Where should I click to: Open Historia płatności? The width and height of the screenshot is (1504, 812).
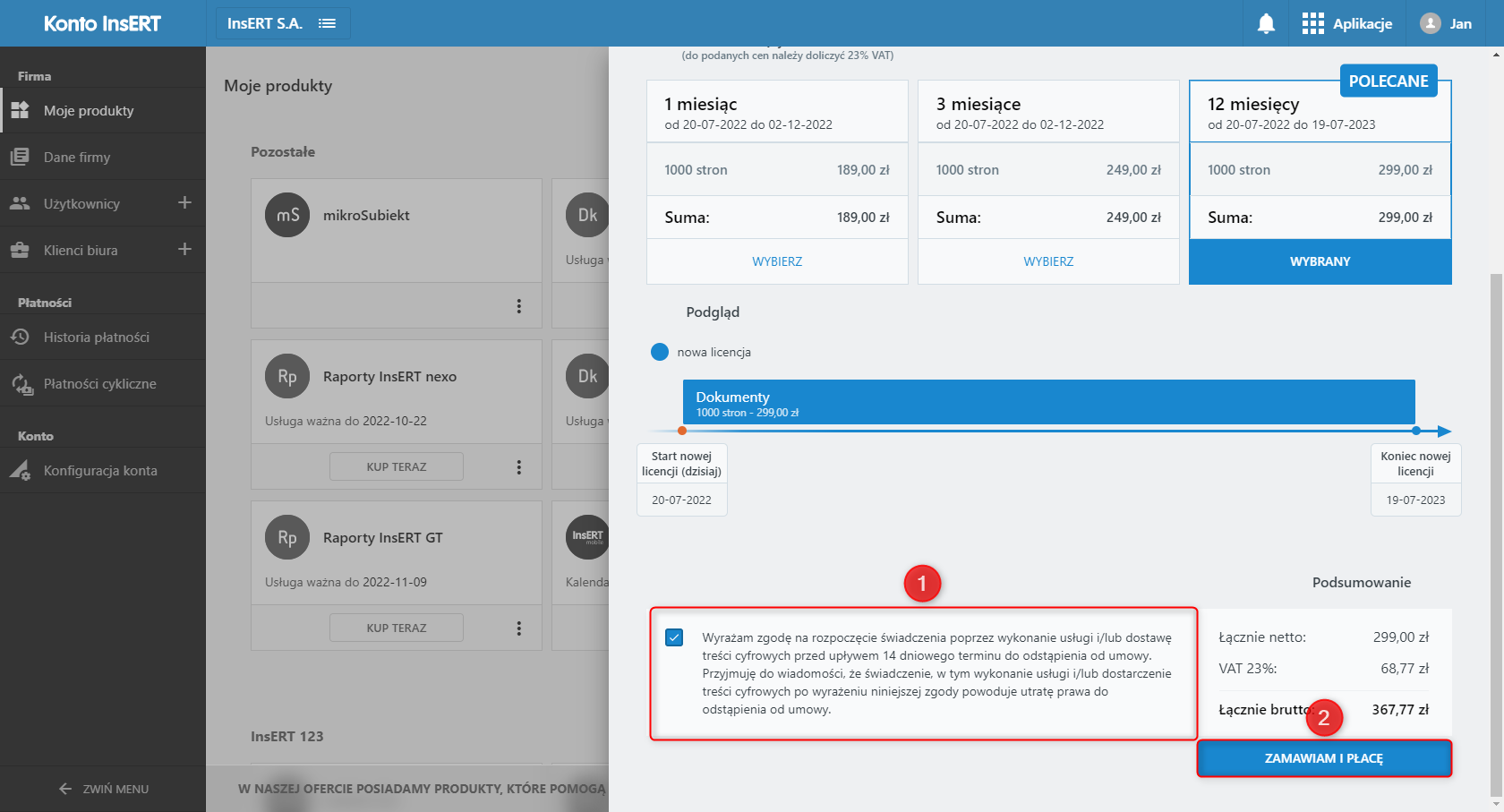103,338
